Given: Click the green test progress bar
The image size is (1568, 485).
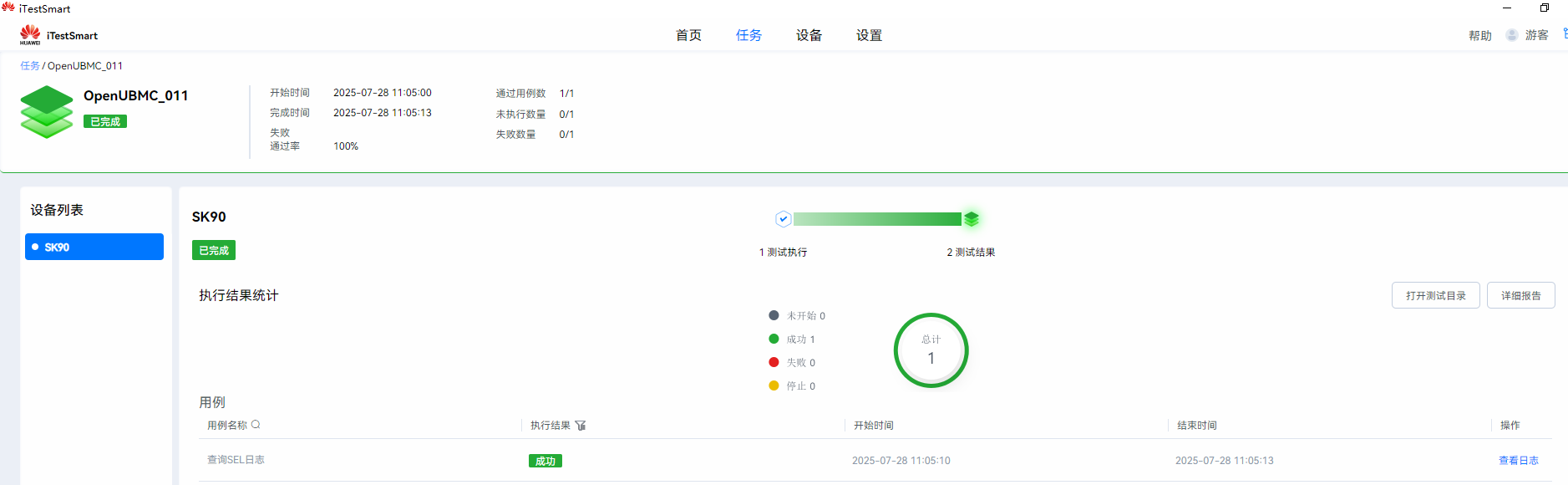Looking at the screenshot, I should 877,219.
